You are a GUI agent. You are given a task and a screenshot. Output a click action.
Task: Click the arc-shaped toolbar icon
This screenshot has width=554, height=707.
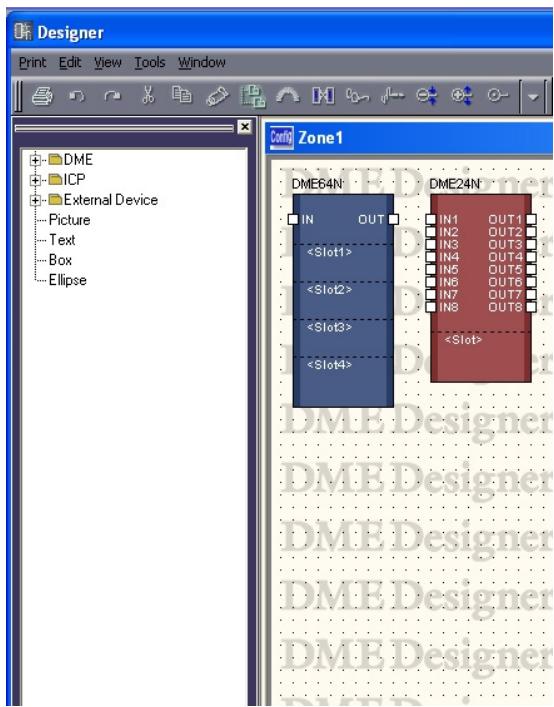pos(288,96)
